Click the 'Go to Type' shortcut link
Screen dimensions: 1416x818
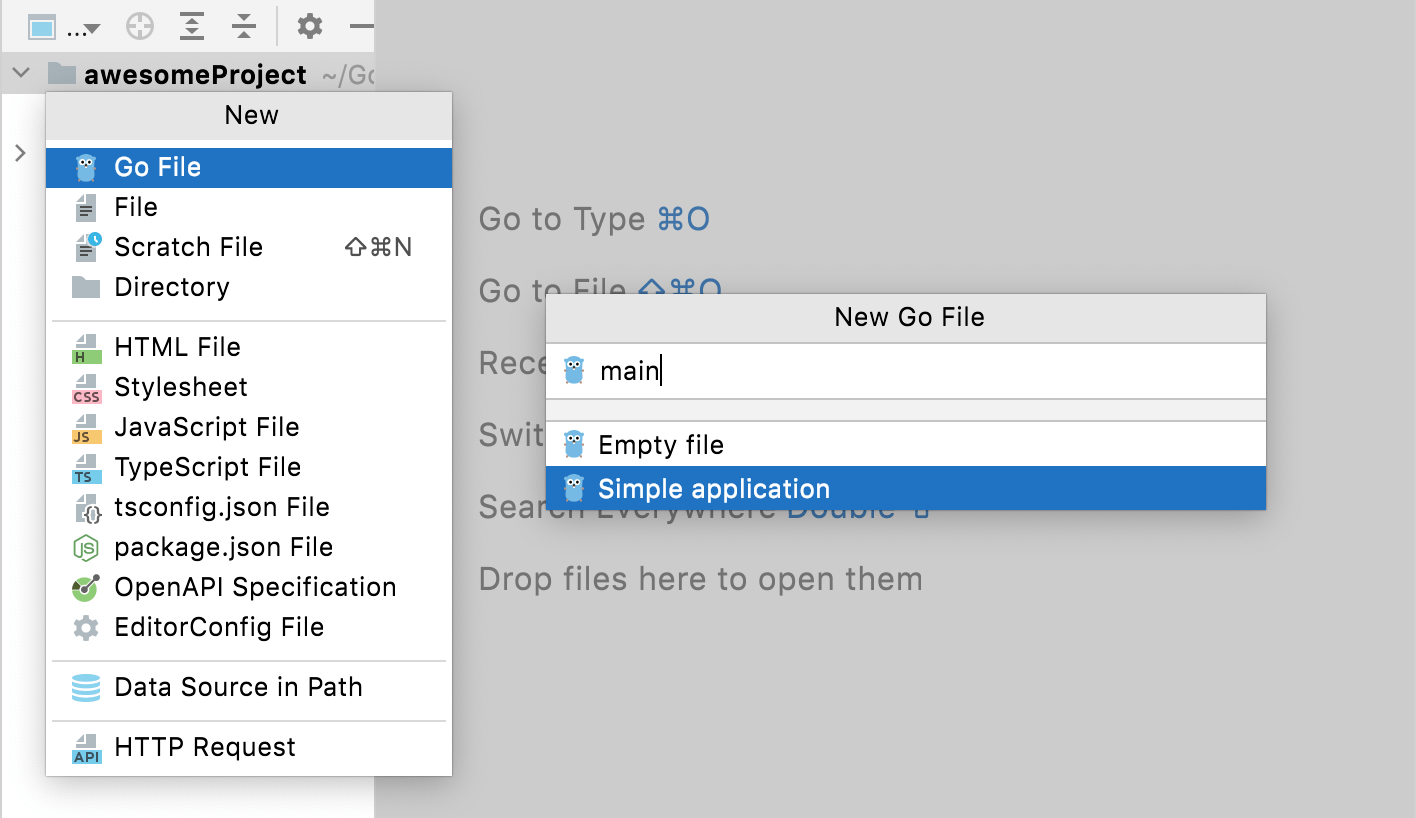[594, 219]
